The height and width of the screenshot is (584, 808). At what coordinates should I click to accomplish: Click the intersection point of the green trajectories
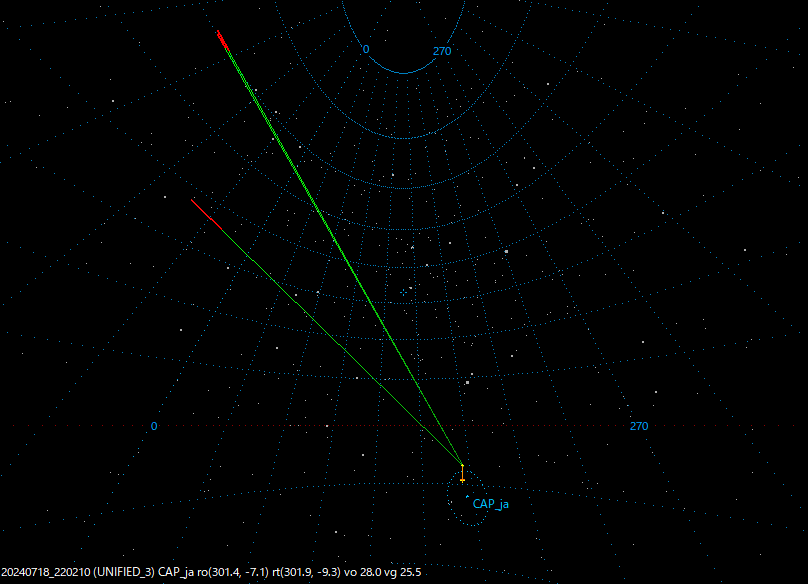pos(460,462)
